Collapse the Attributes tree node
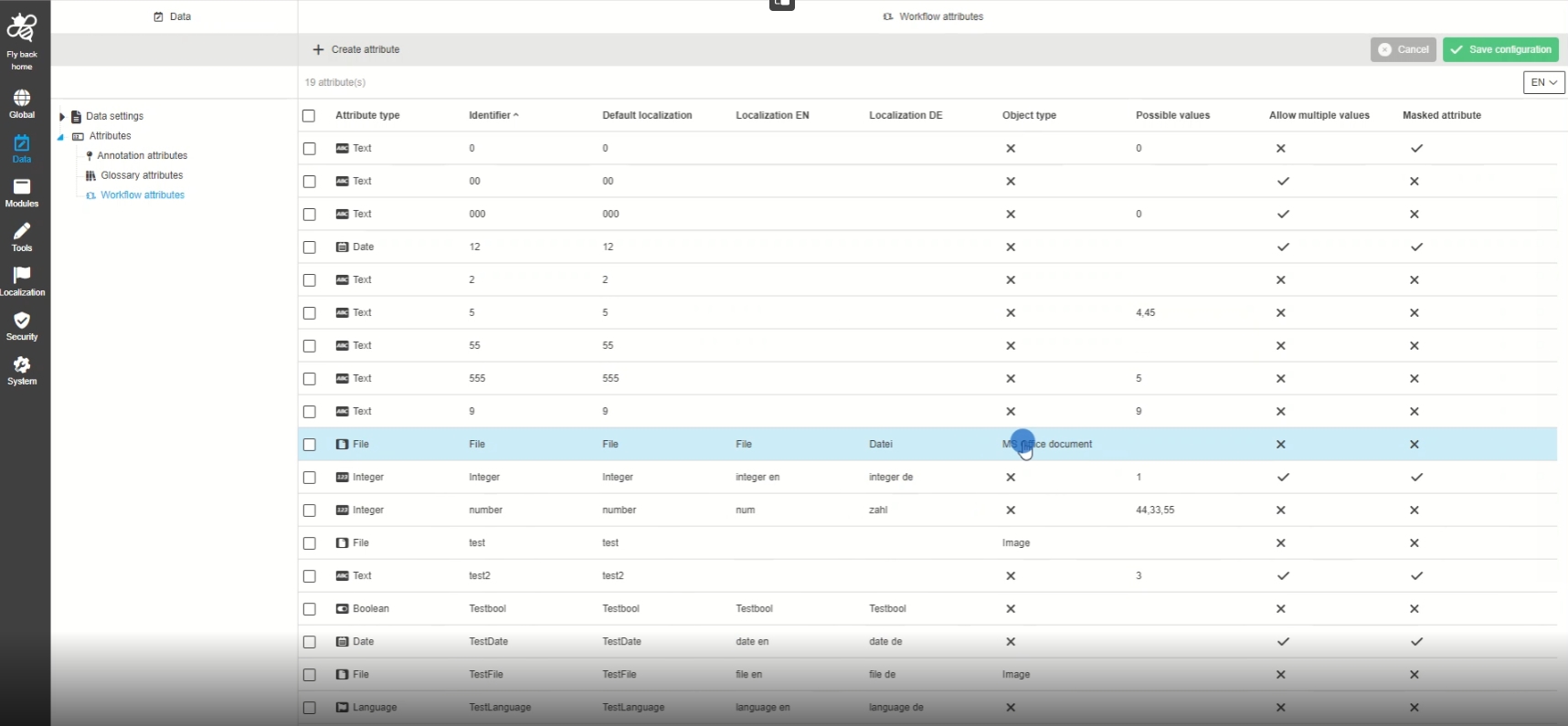 61,137
